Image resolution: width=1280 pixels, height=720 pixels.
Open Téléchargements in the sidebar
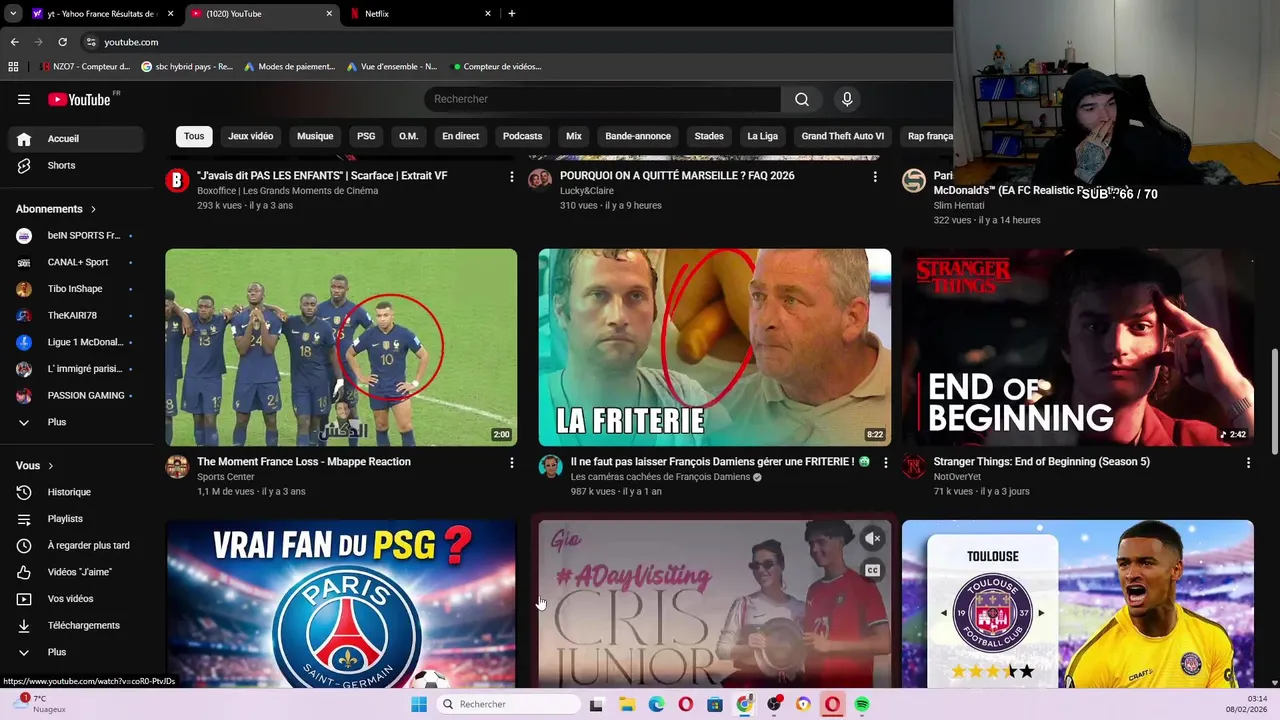pyautogui.click(x=76, y=625)
